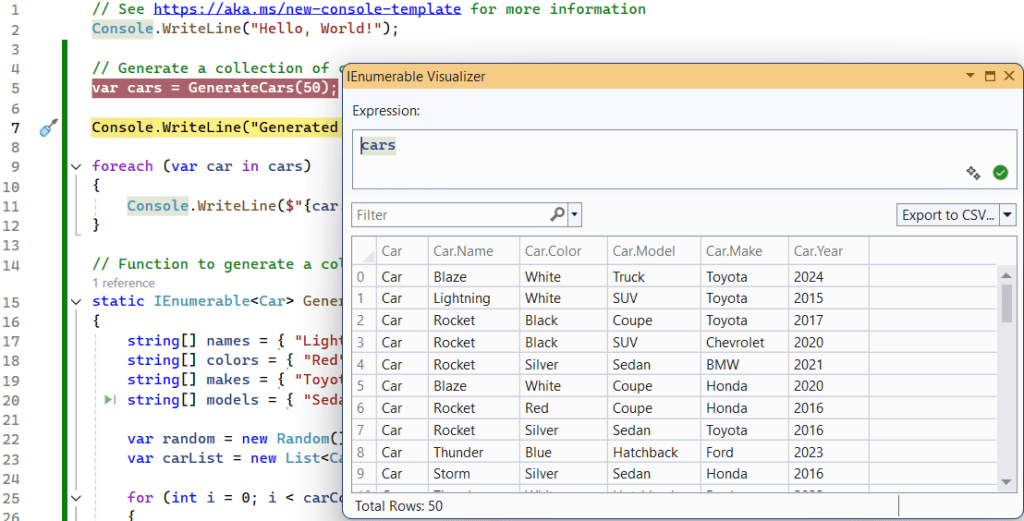Open the Filter options dropdown arrow

(575, 215)
